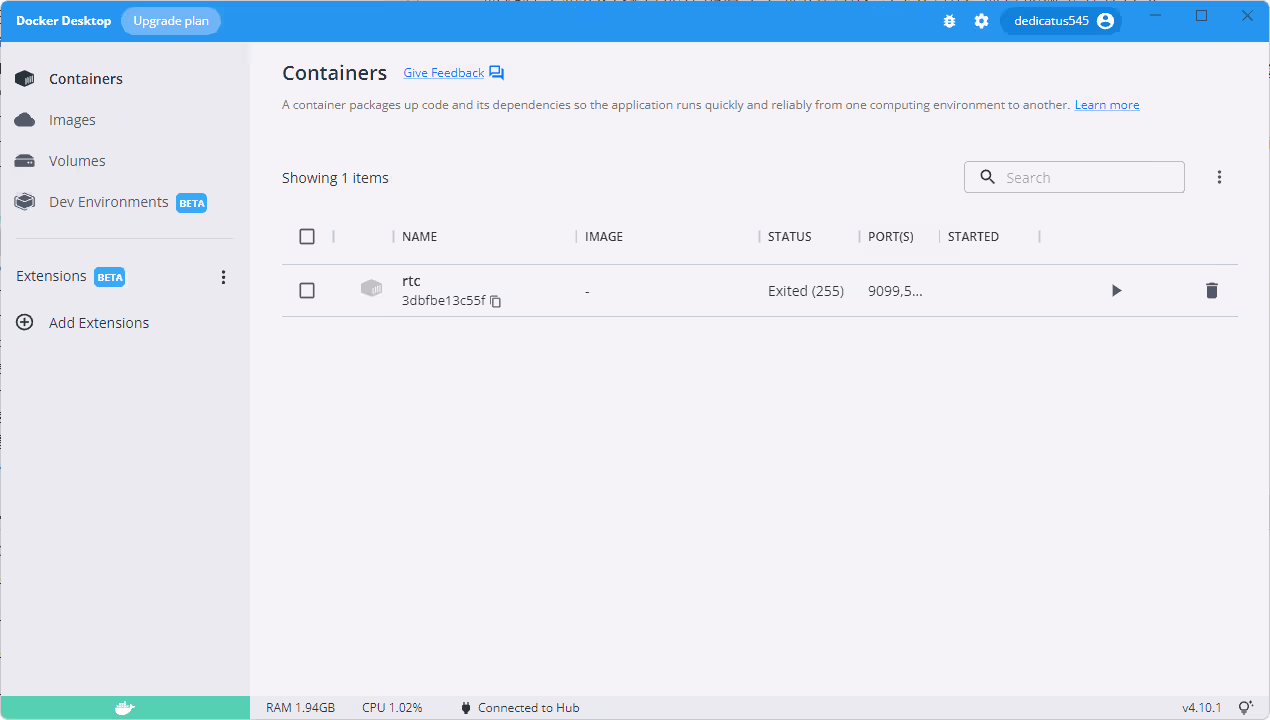Maximize the Docker Desktop window
Image resolution: width=1270 pixels, height=720 pixels.
click(1202, 16)
